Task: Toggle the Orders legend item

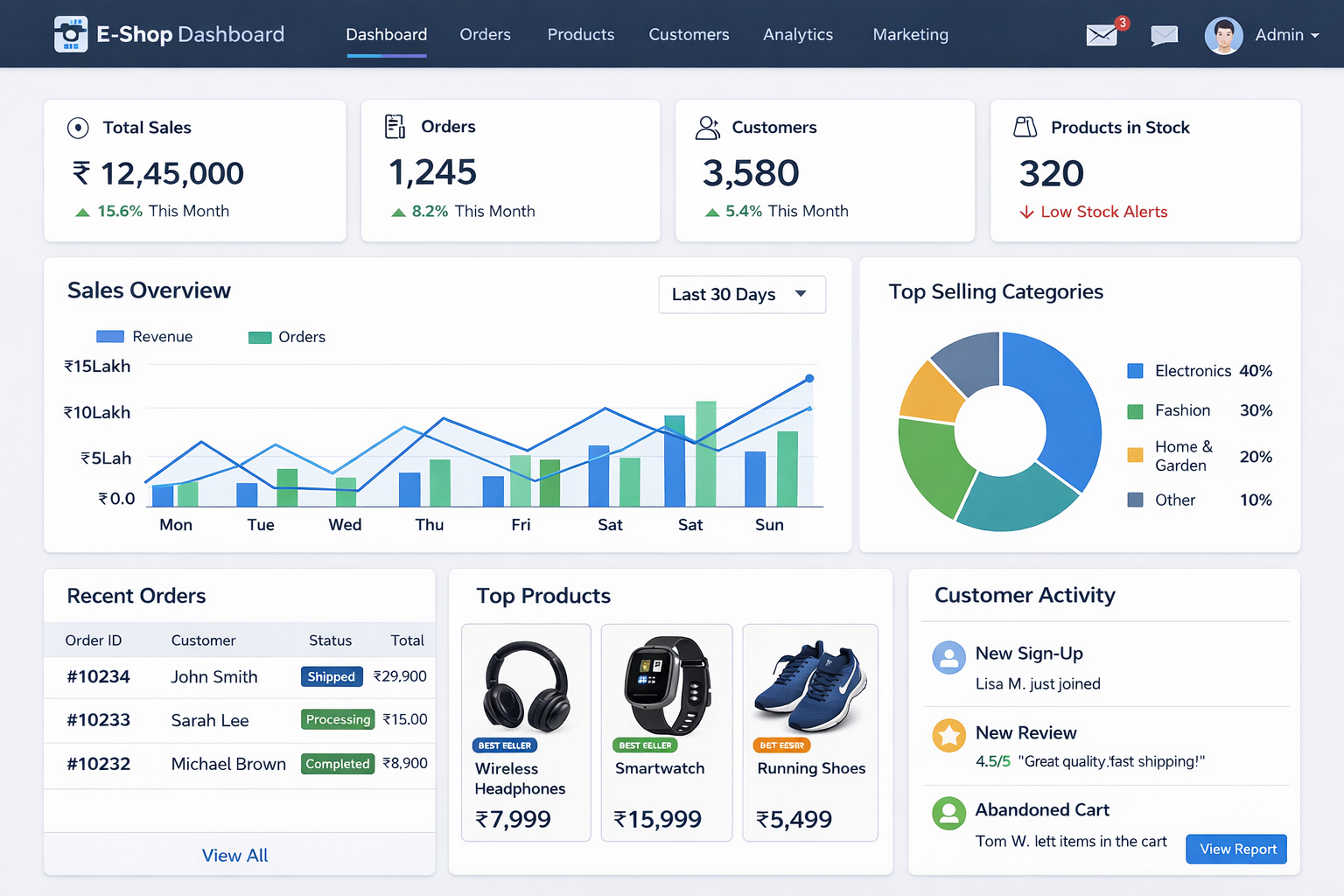Action: [287, 336]
